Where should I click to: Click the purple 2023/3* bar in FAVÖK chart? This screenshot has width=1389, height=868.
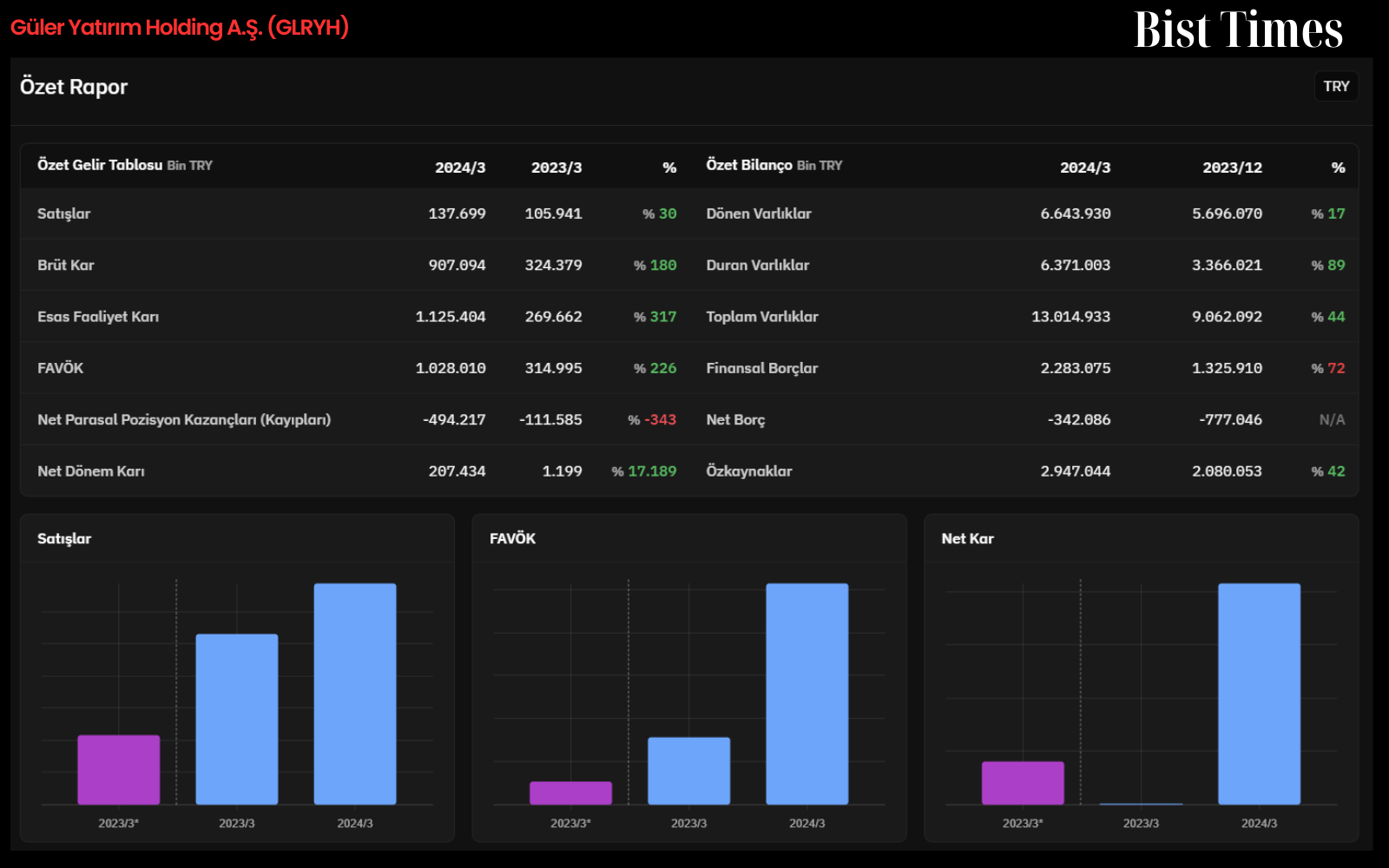coord(571,793)
